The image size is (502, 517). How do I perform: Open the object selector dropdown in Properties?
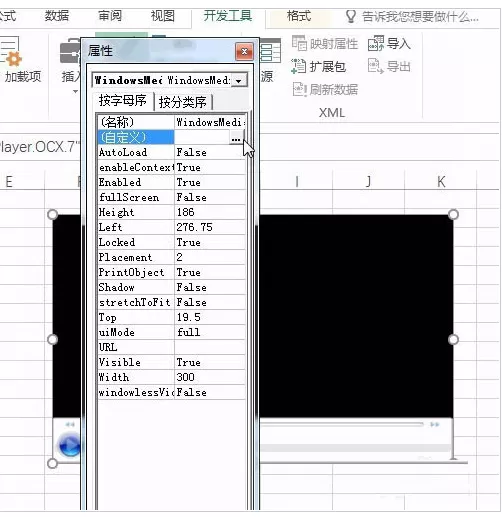[239, 81]
